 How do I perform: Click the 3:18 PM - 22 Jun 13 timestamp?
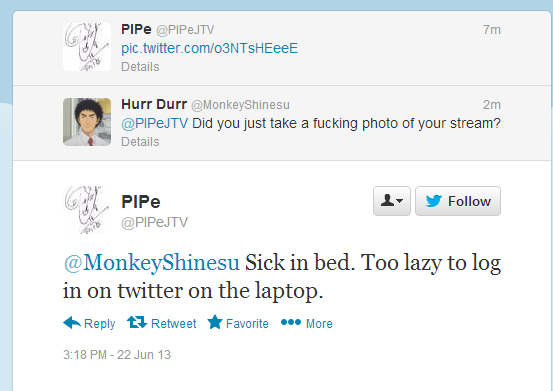(117, 355)
